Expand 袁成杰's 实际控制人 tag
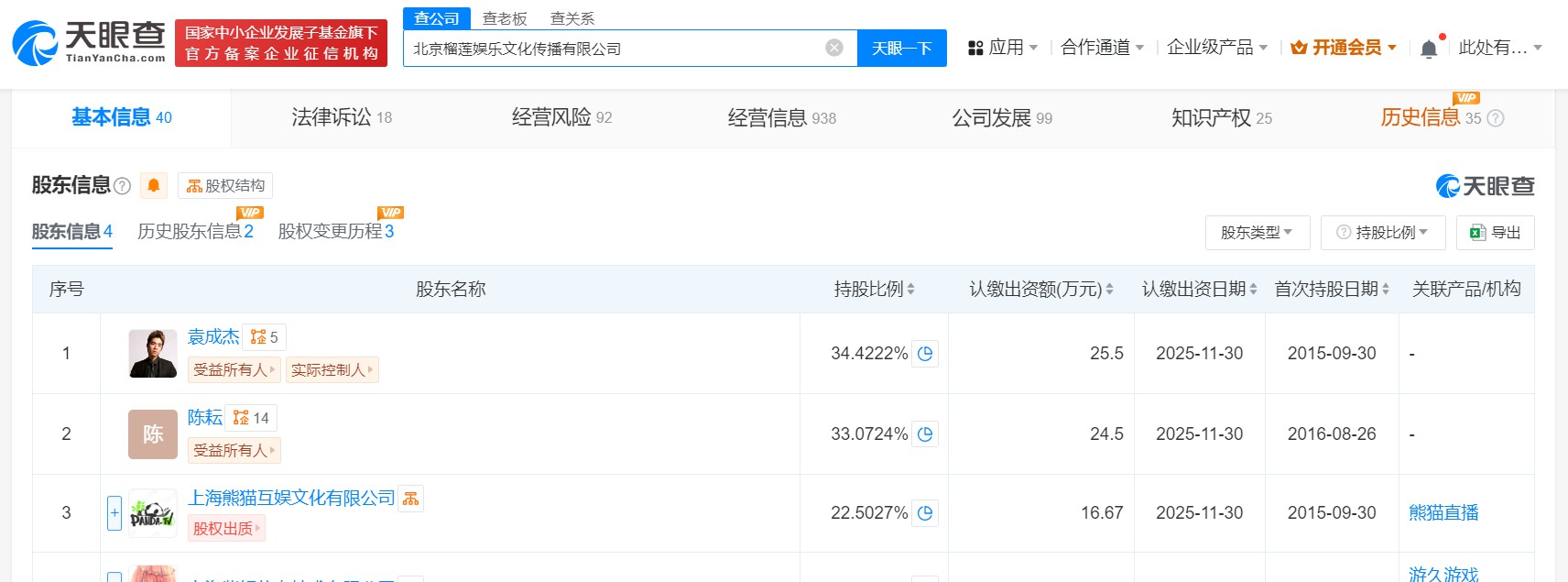Image resolution: width=1568 pixels, height=582 pixels. 332,370
